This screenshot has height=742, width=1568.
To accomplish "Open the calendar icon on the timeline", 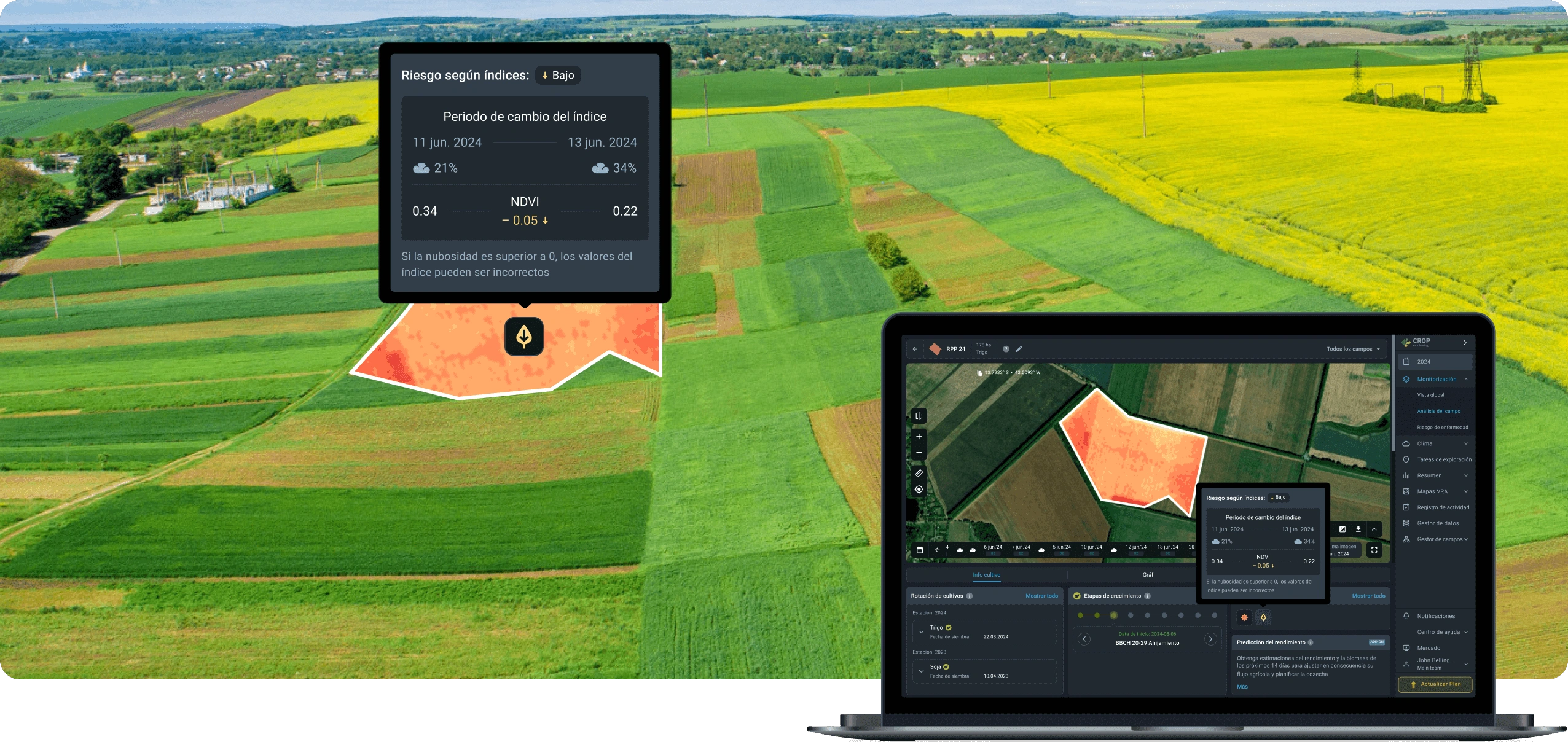I will pos(920,550).
